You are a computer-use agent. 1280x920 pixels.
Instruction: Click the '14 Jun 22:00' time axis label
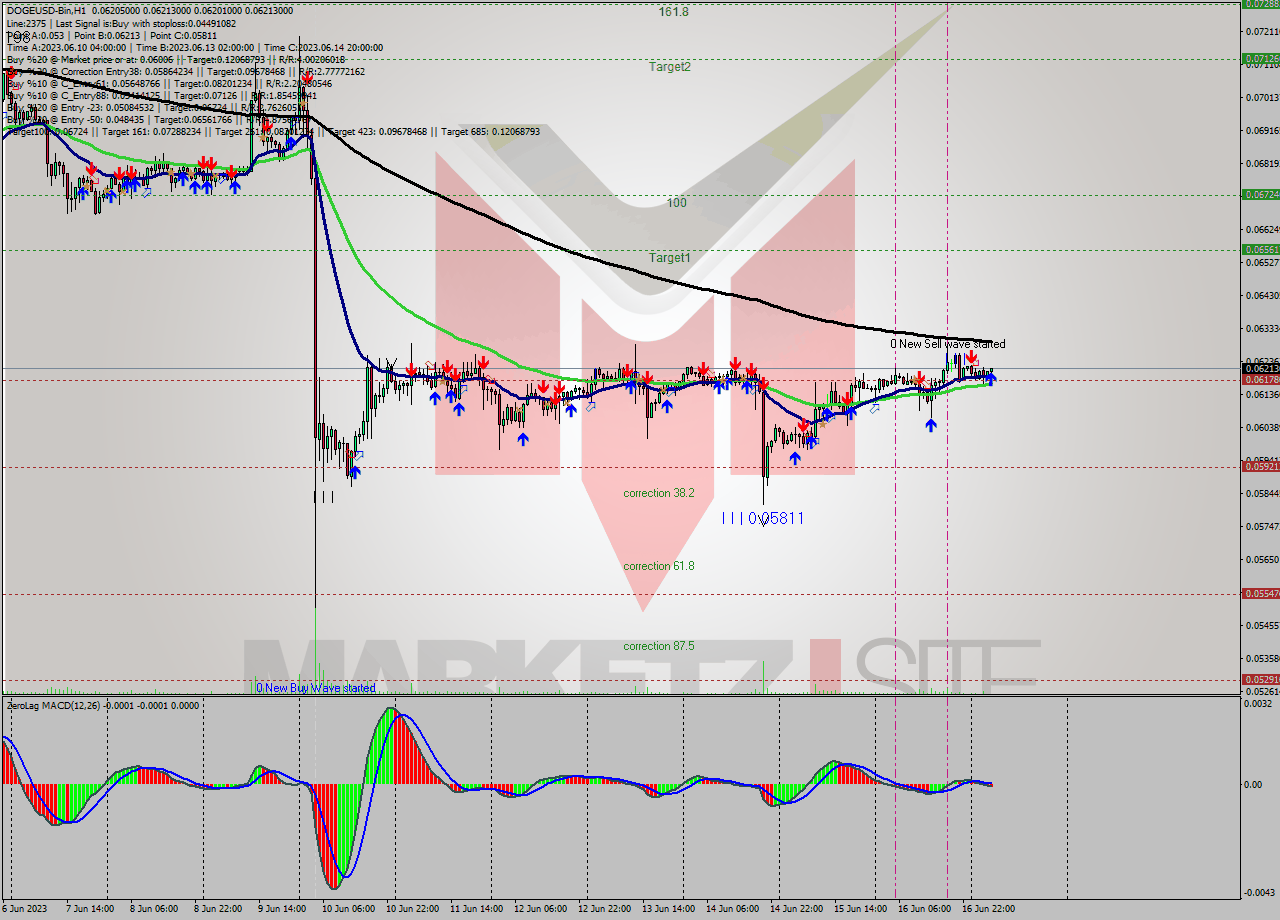796,909
